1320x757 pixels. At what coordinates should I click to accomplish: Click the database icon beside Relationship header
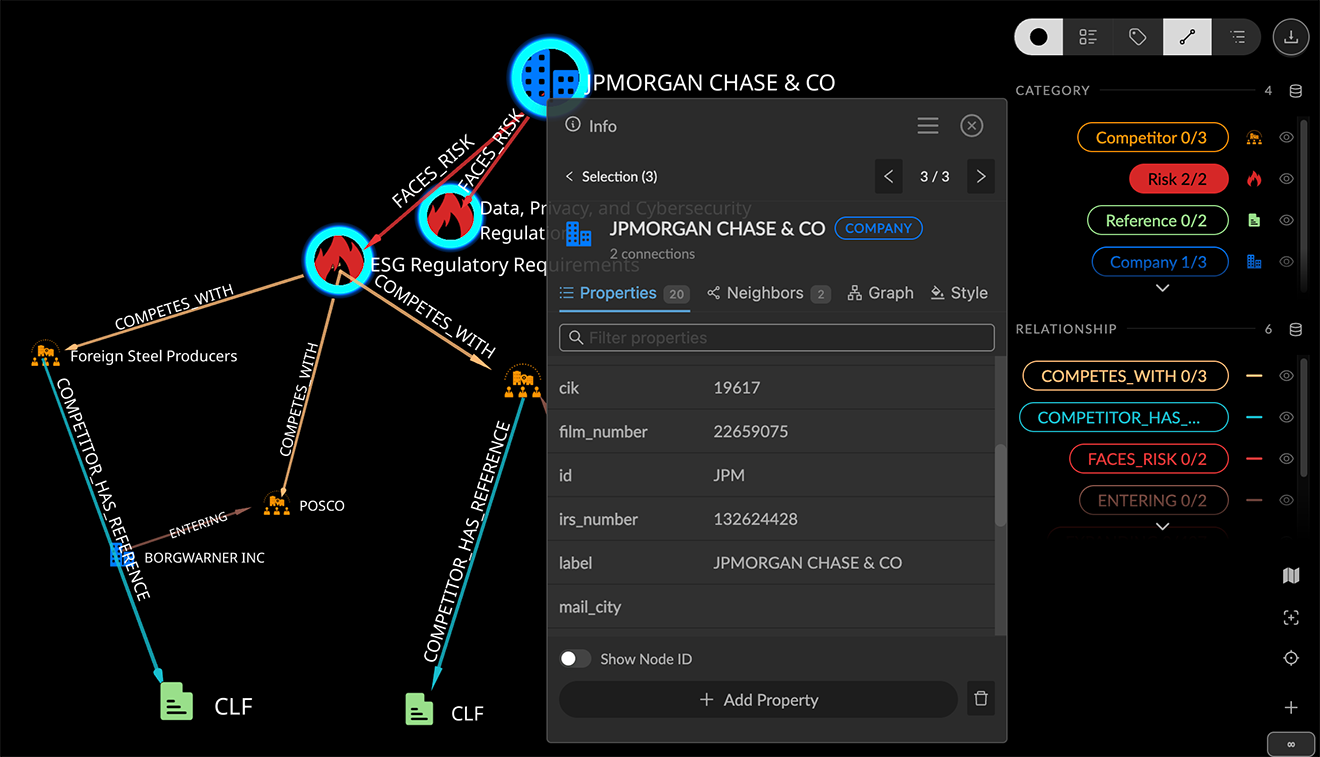[x=1296, y=329]
